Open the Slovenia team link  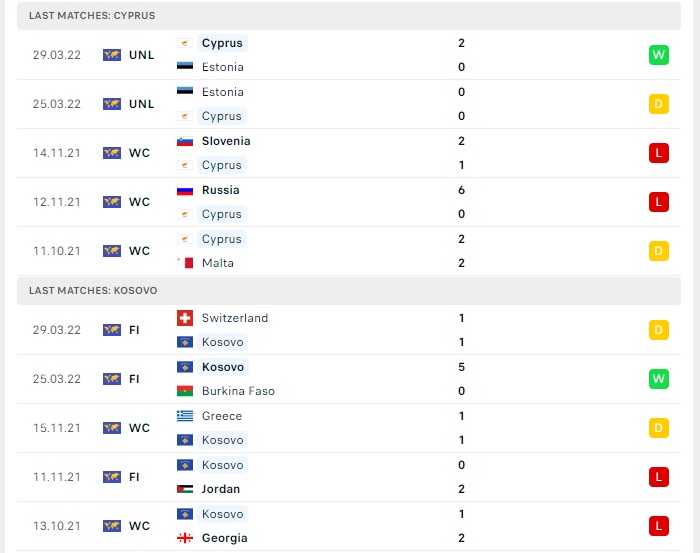coord(226,141)
